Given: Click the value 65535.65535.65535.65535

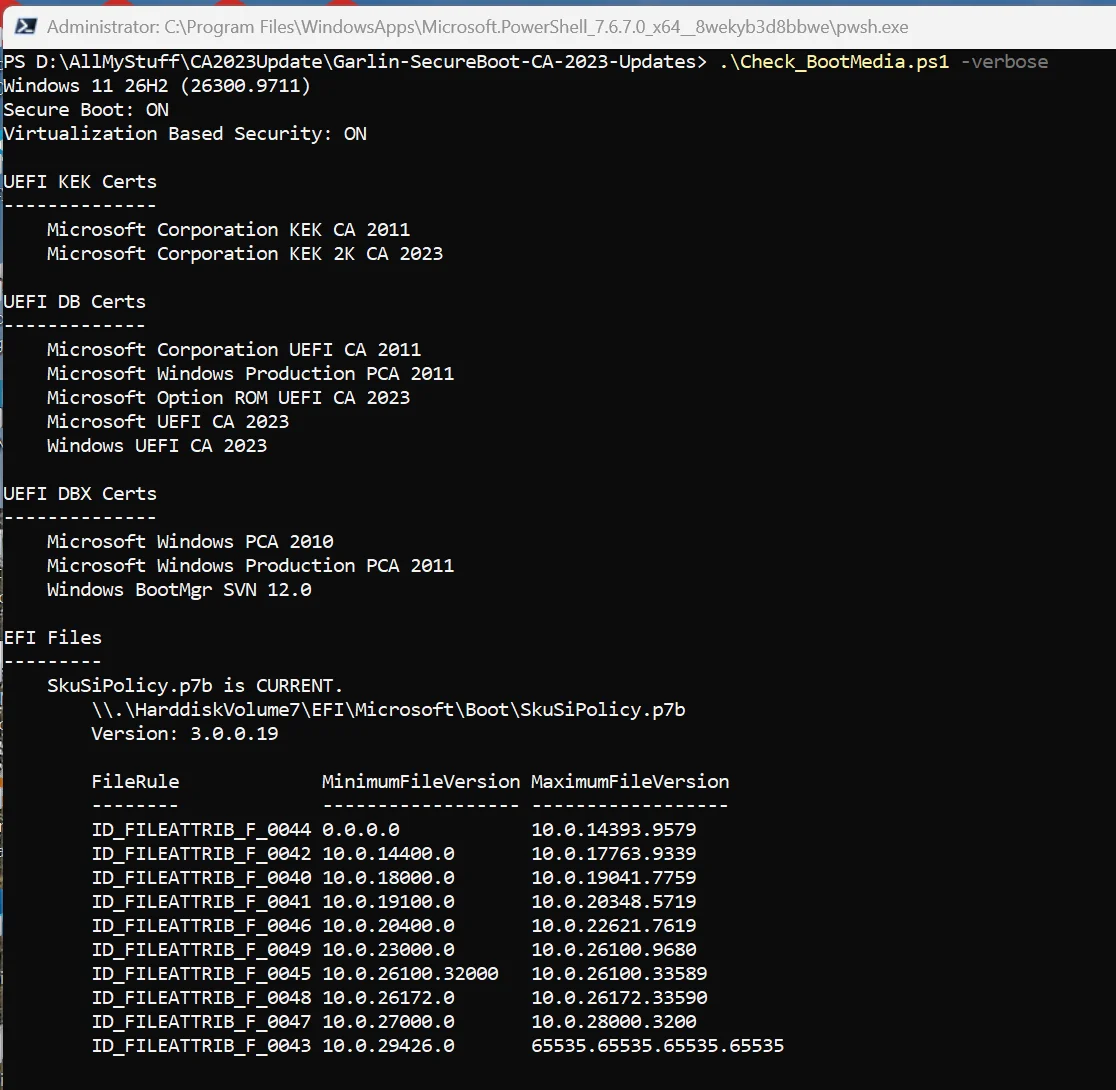Looking at the screenshot, I should [658, 1046].
